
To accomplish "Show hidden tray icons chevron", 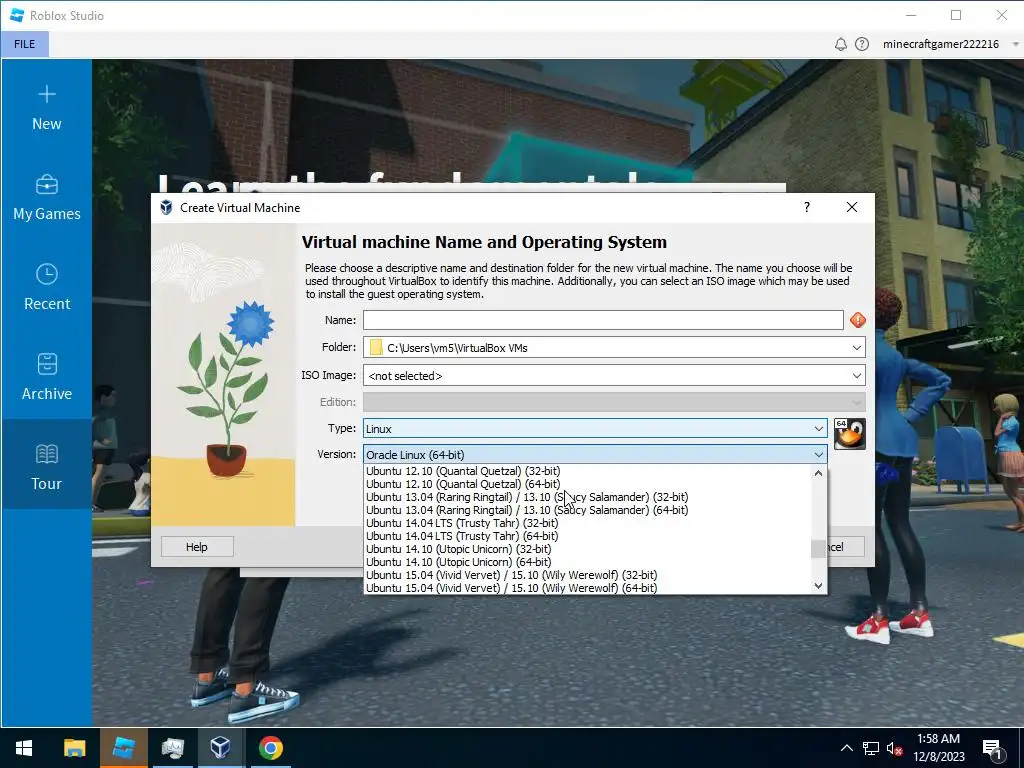I will 846,748.
